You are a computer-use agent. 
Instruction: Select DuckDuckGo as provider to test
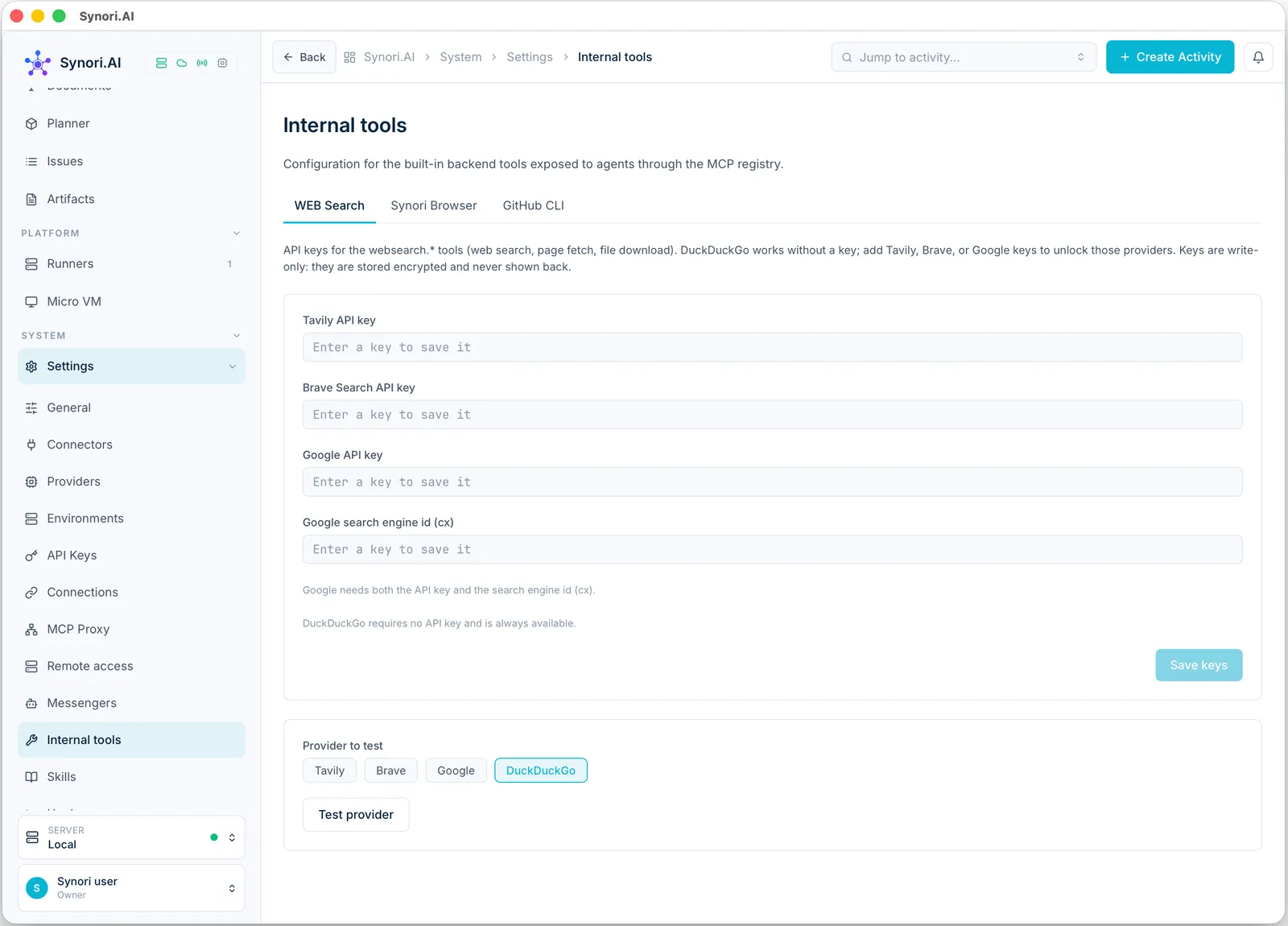541,771
